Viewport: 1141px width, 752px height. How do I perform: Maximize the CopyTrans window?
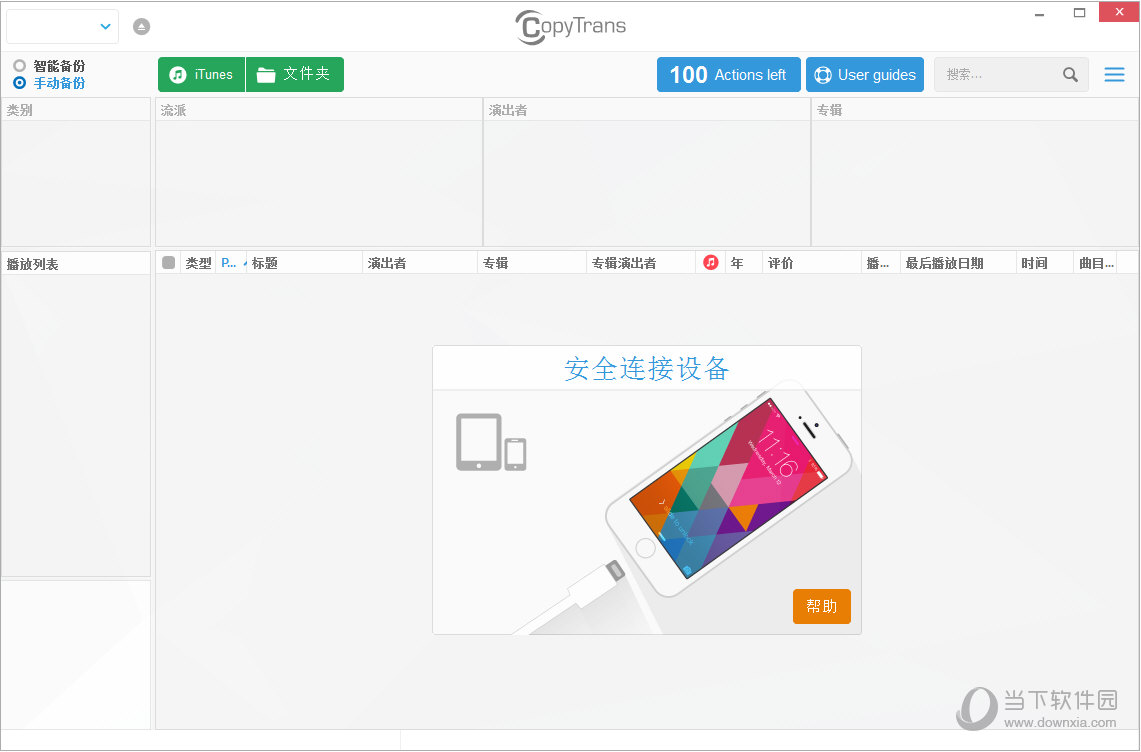[x=1079, y=12]
